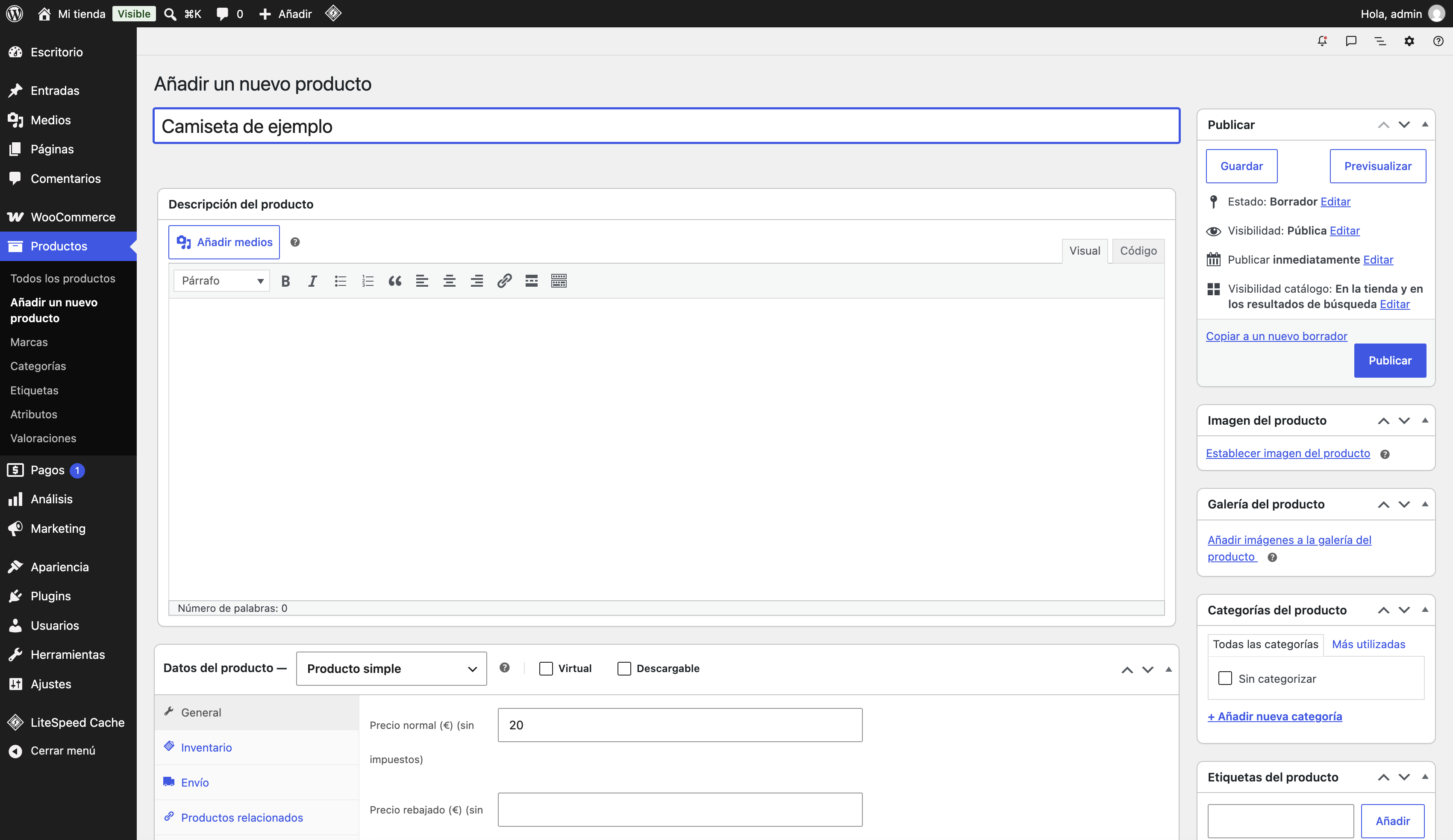This screenshot has width=1453, height=840.
Task: Click the blue Publicar button
Action: click(x=1390, y=360)
